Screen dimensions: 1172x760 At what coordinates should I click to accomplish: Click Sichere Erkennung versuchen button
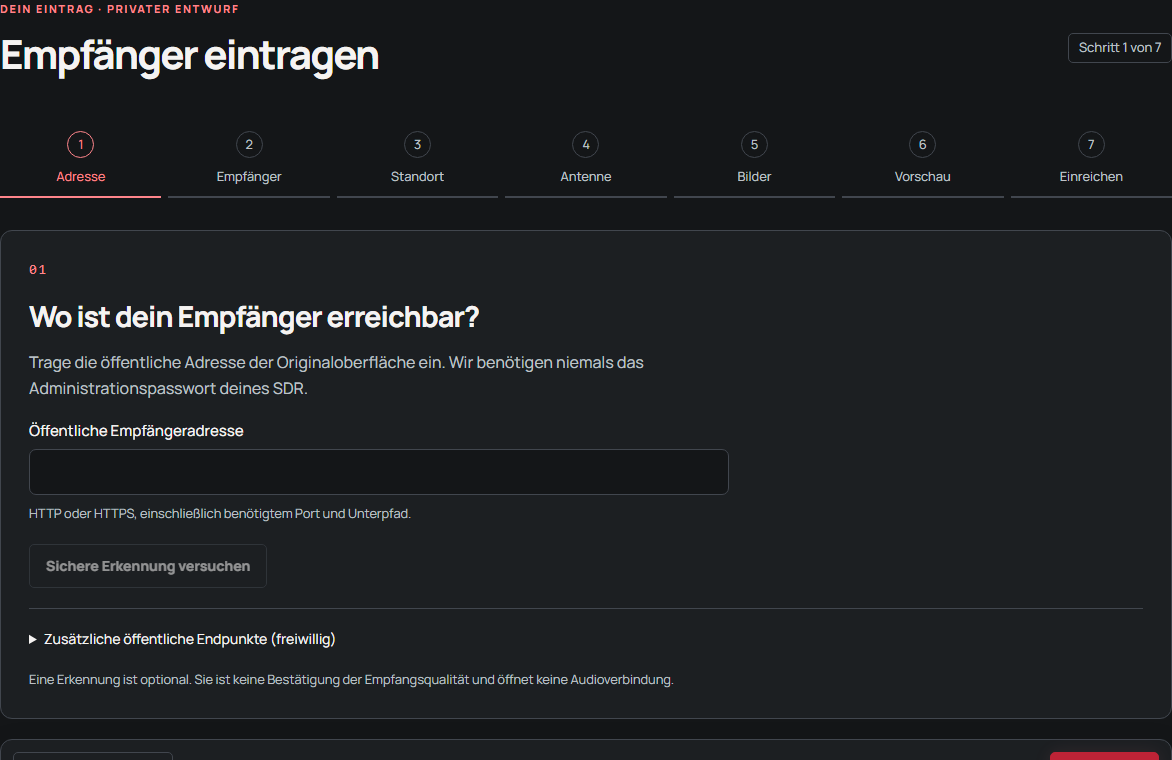148,566
